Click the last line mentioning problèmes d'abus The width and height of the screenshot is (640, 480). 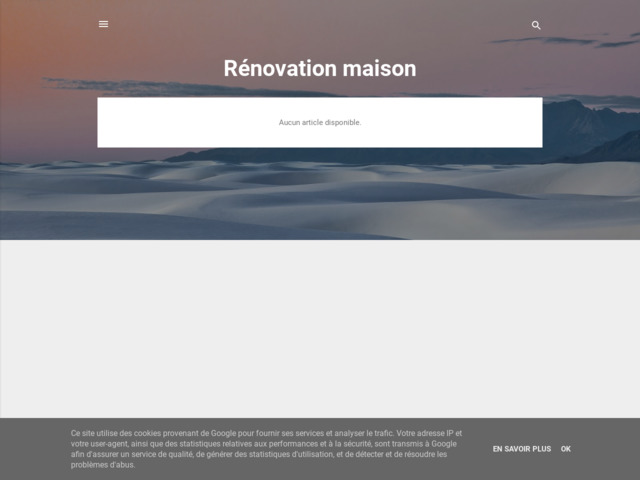[x=103, y=465]
